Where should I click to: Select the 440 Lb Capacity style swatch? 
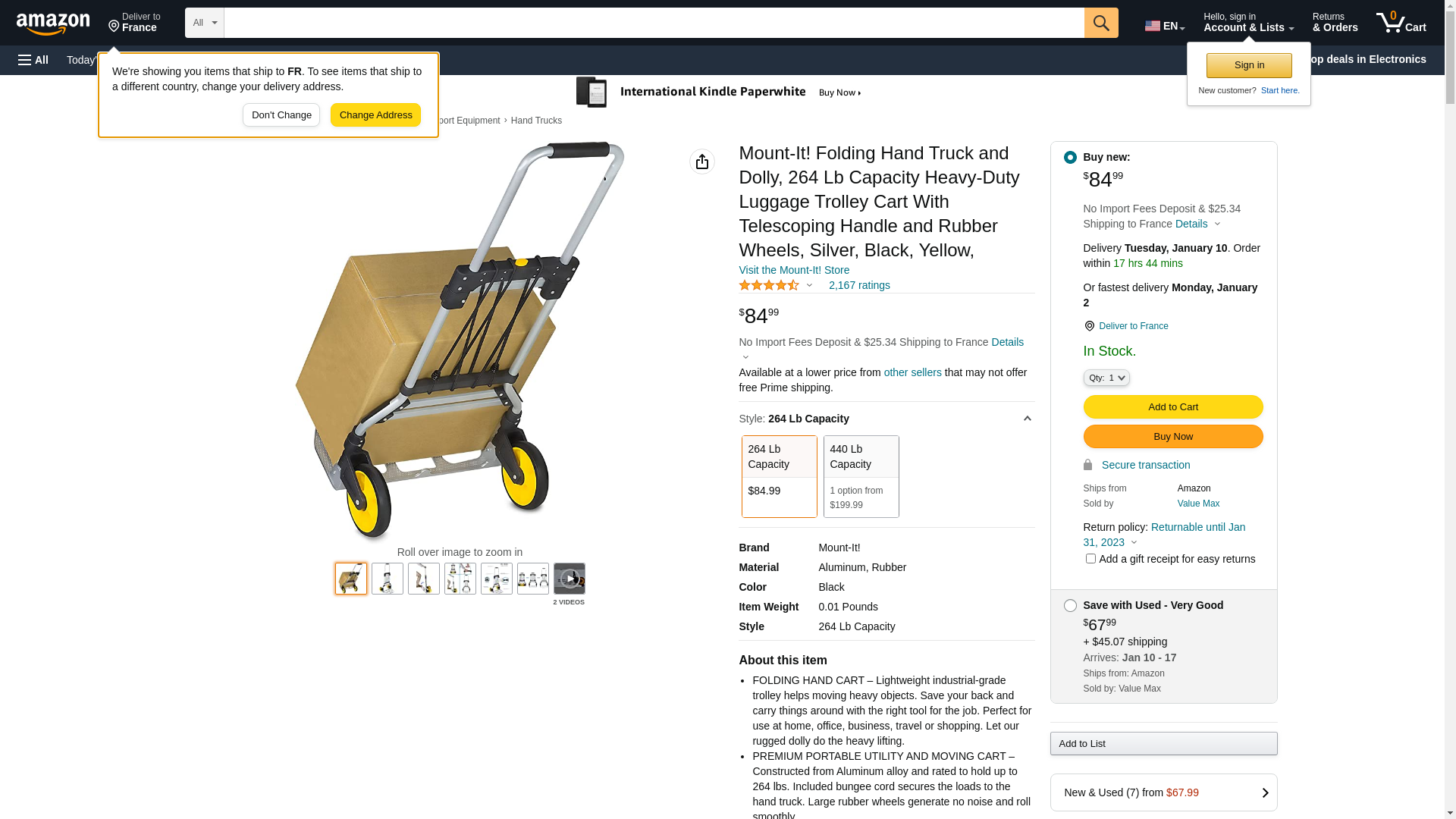(x=861, y=476)
